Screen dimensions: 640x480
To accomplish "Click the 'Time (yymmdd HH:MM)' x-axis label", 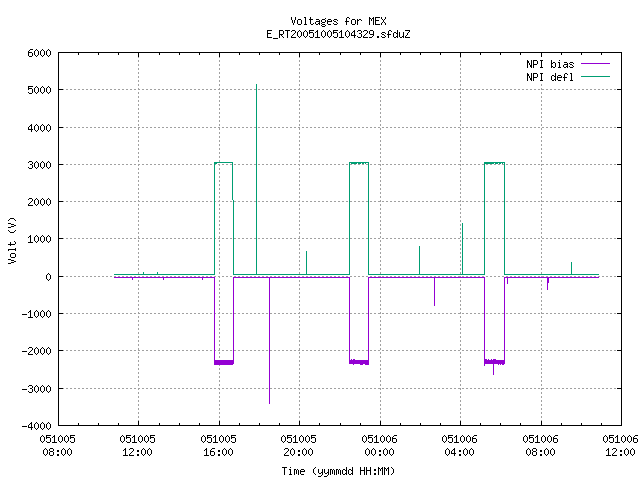I will coord(338,471).
